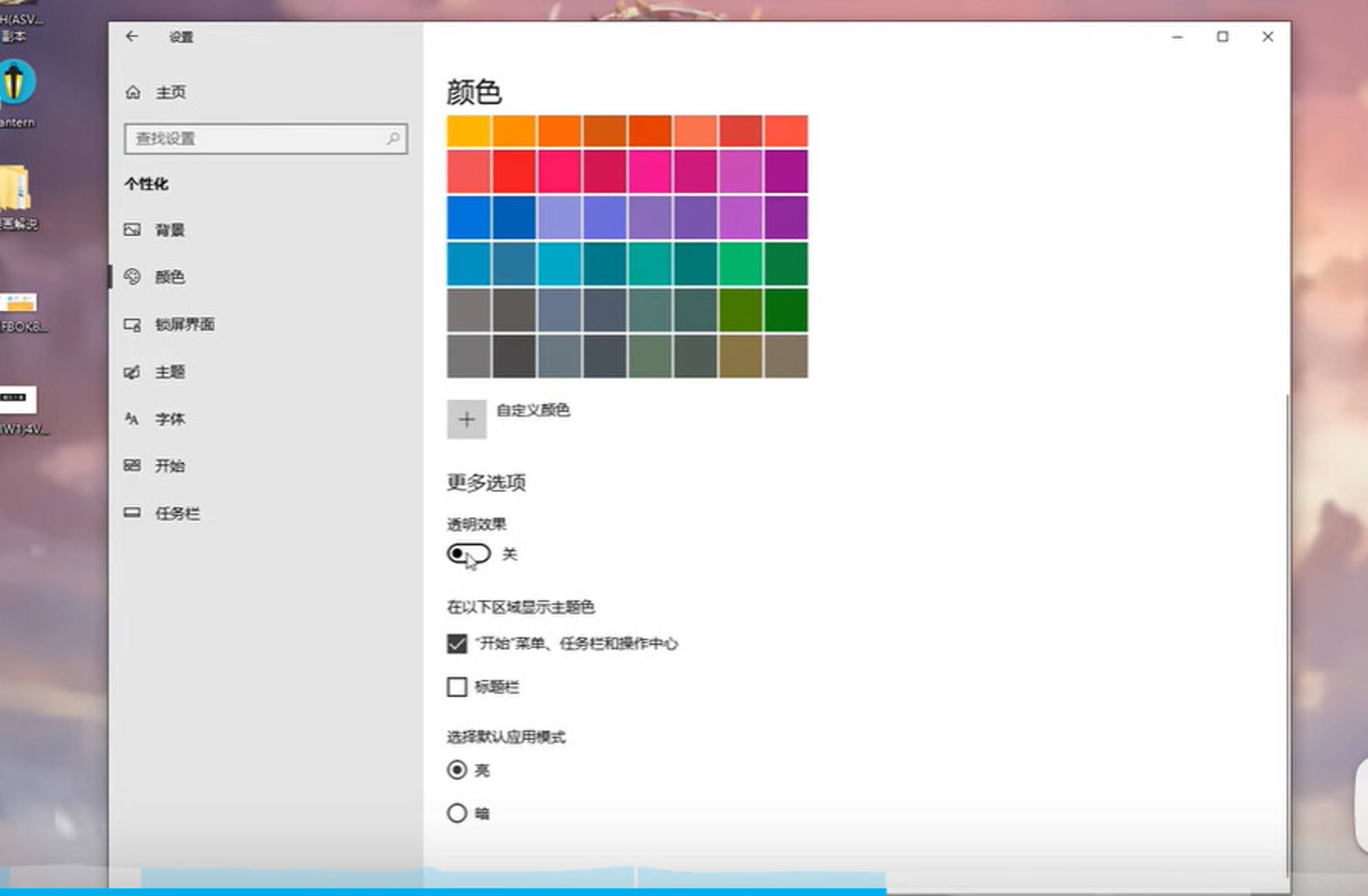This screenshot has width=1368, height=896.
Task: Click the search magnifier icon
Action: (x=393, y=139)
